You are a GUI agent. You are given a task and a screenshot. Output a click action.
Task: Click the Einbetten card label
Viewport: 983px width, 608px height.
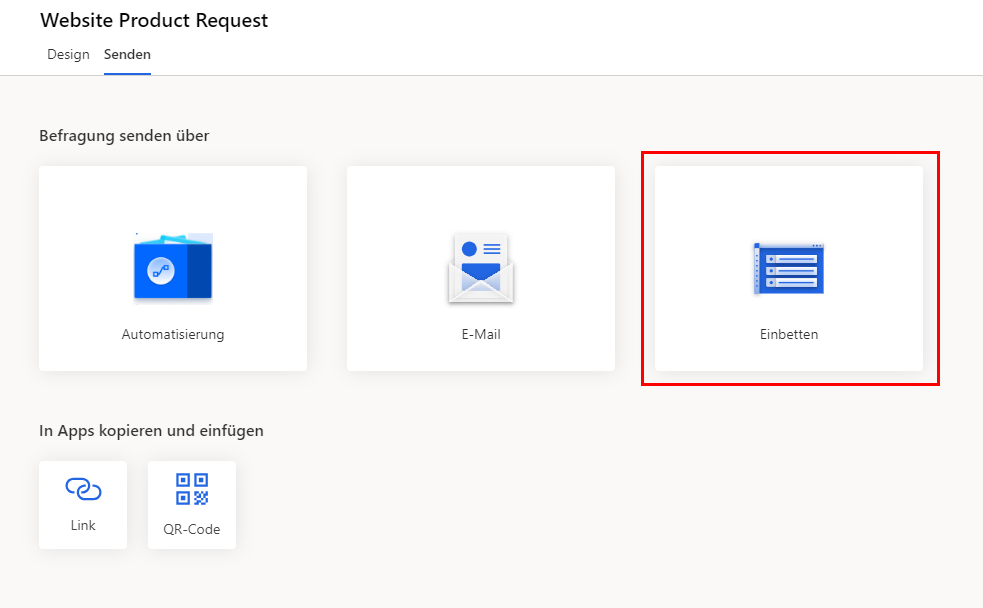click(x=789, y=334)
